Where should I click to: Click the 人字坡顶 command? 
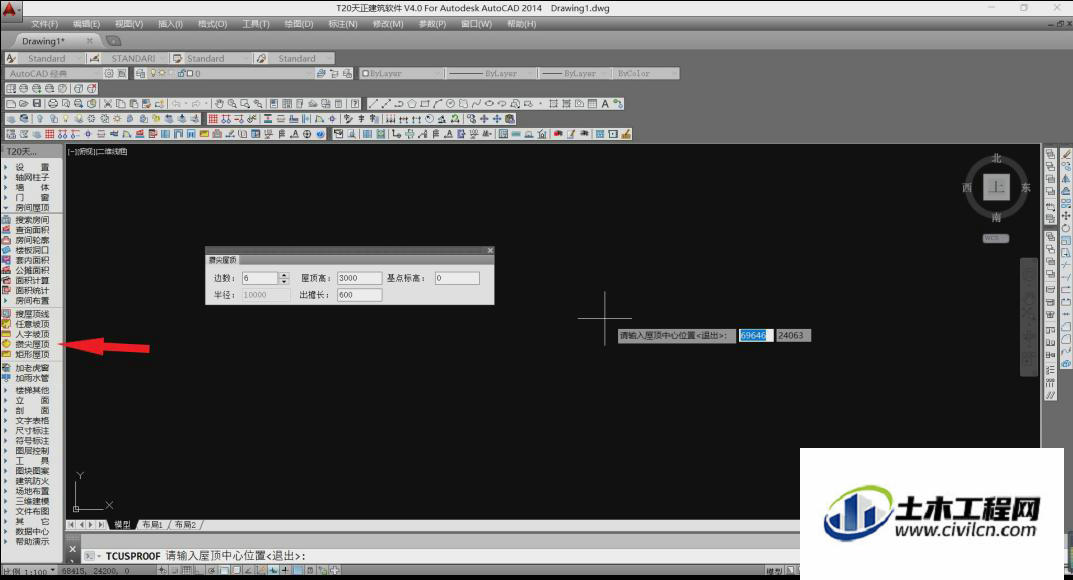(x=32, y=334)
